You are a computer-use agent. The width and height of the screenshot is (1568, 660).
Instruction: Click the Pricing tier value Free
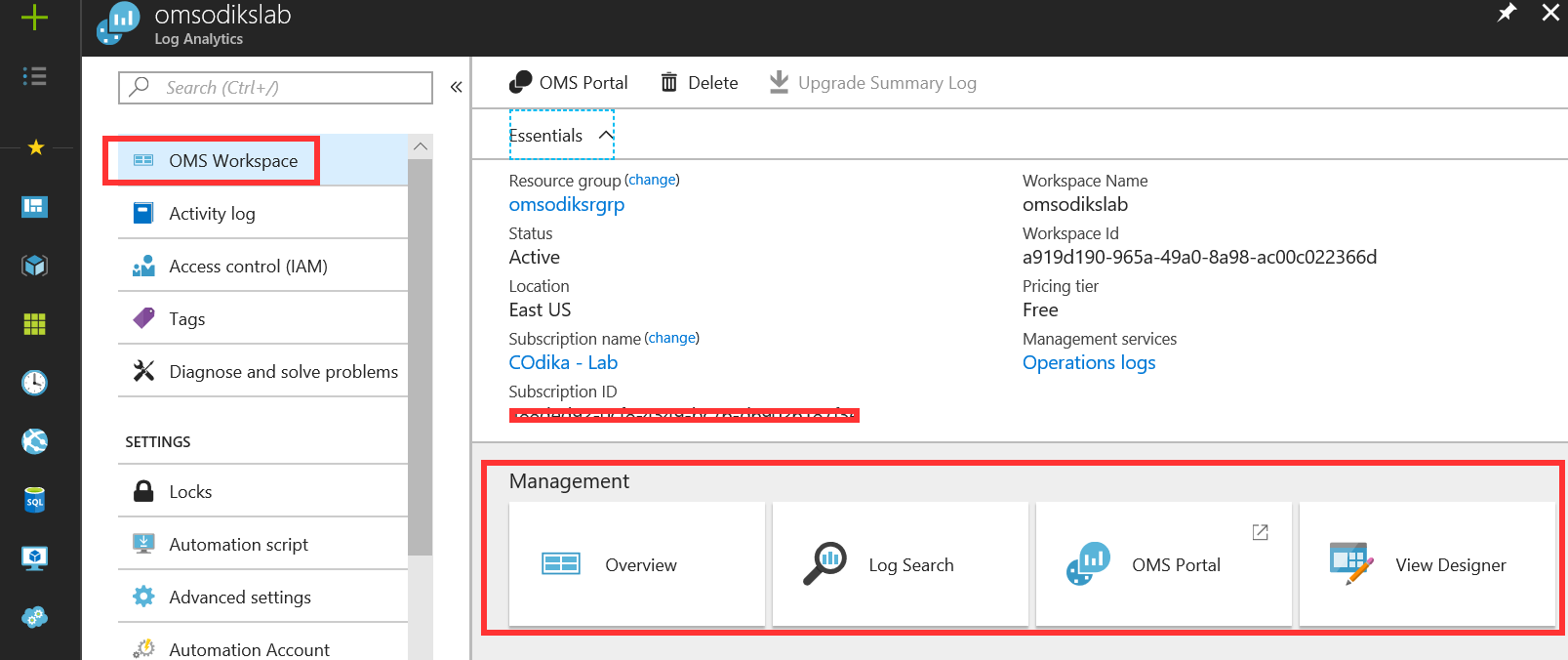click(1040, 309)
